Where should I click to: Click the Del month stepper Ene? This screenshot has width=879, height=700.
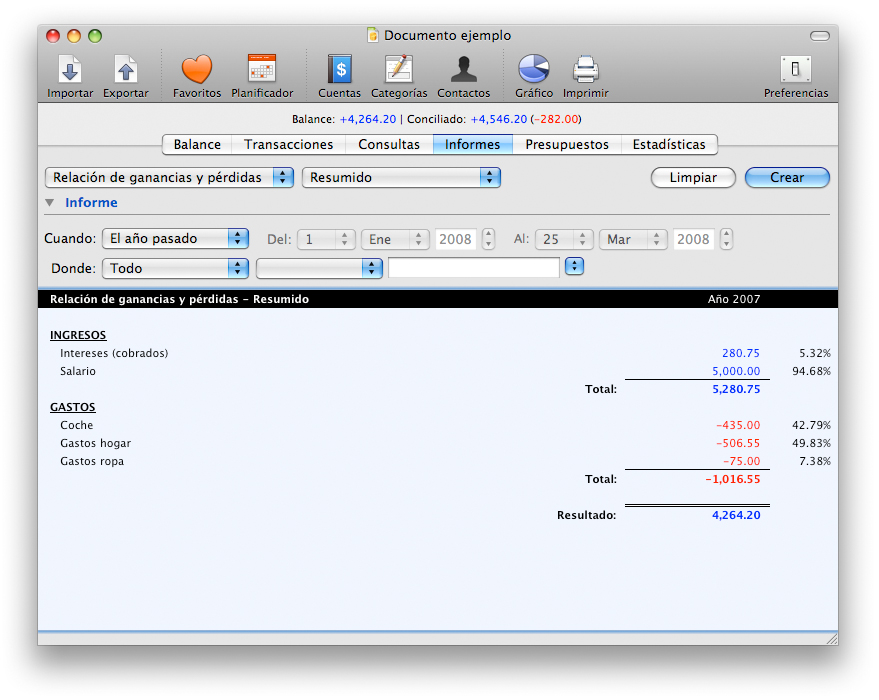395,239
